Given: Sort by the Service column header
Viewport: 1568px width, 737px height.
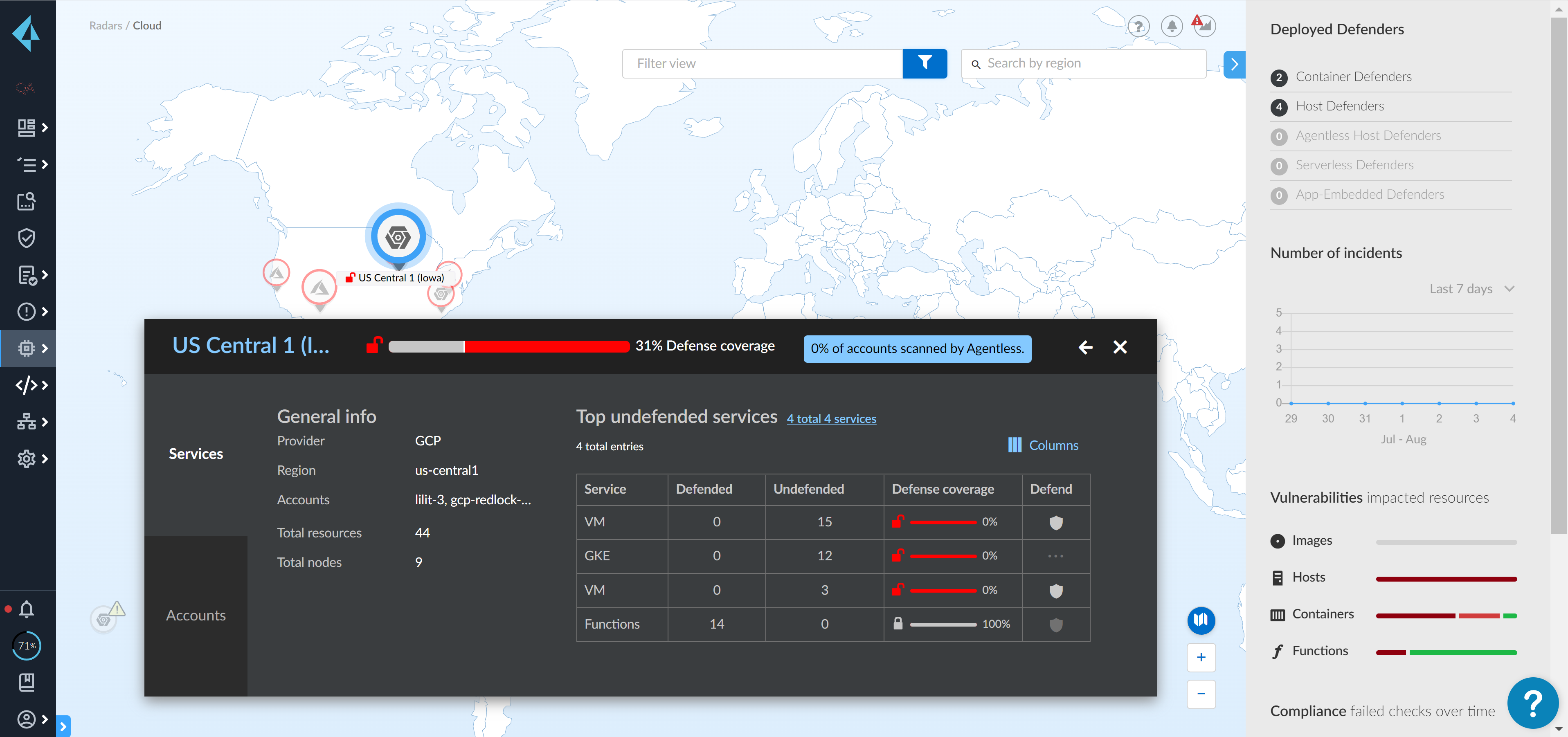Looking at the screenshot, I should [622, 489].
